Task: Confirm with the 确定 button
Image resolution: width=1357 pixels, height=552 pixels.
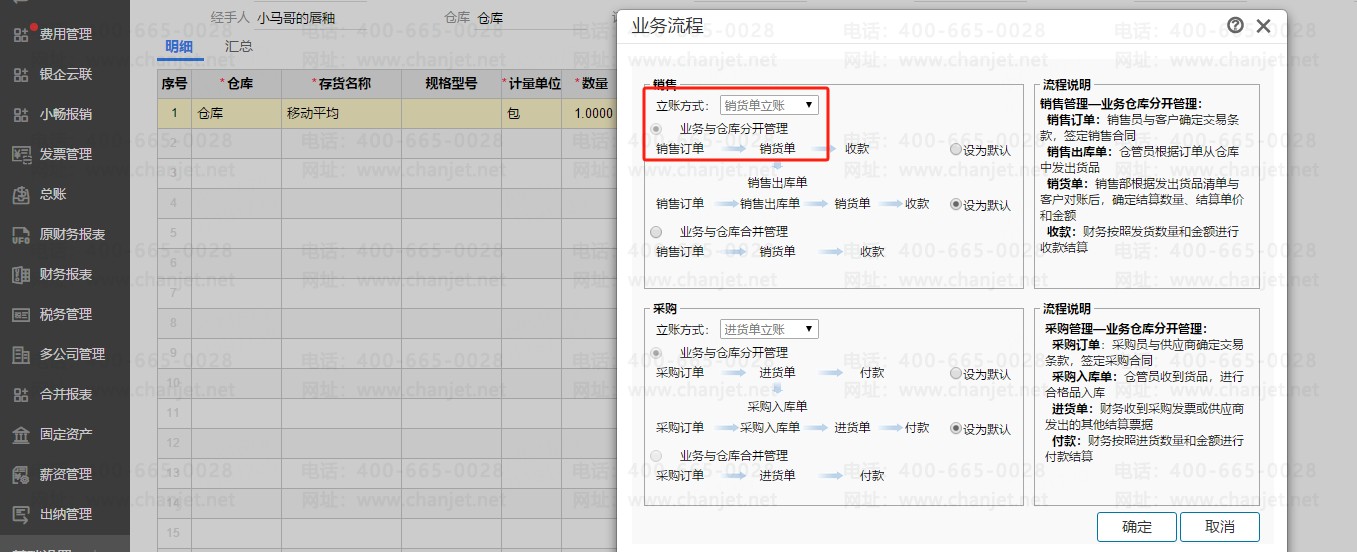Action: coord(1136,527)
